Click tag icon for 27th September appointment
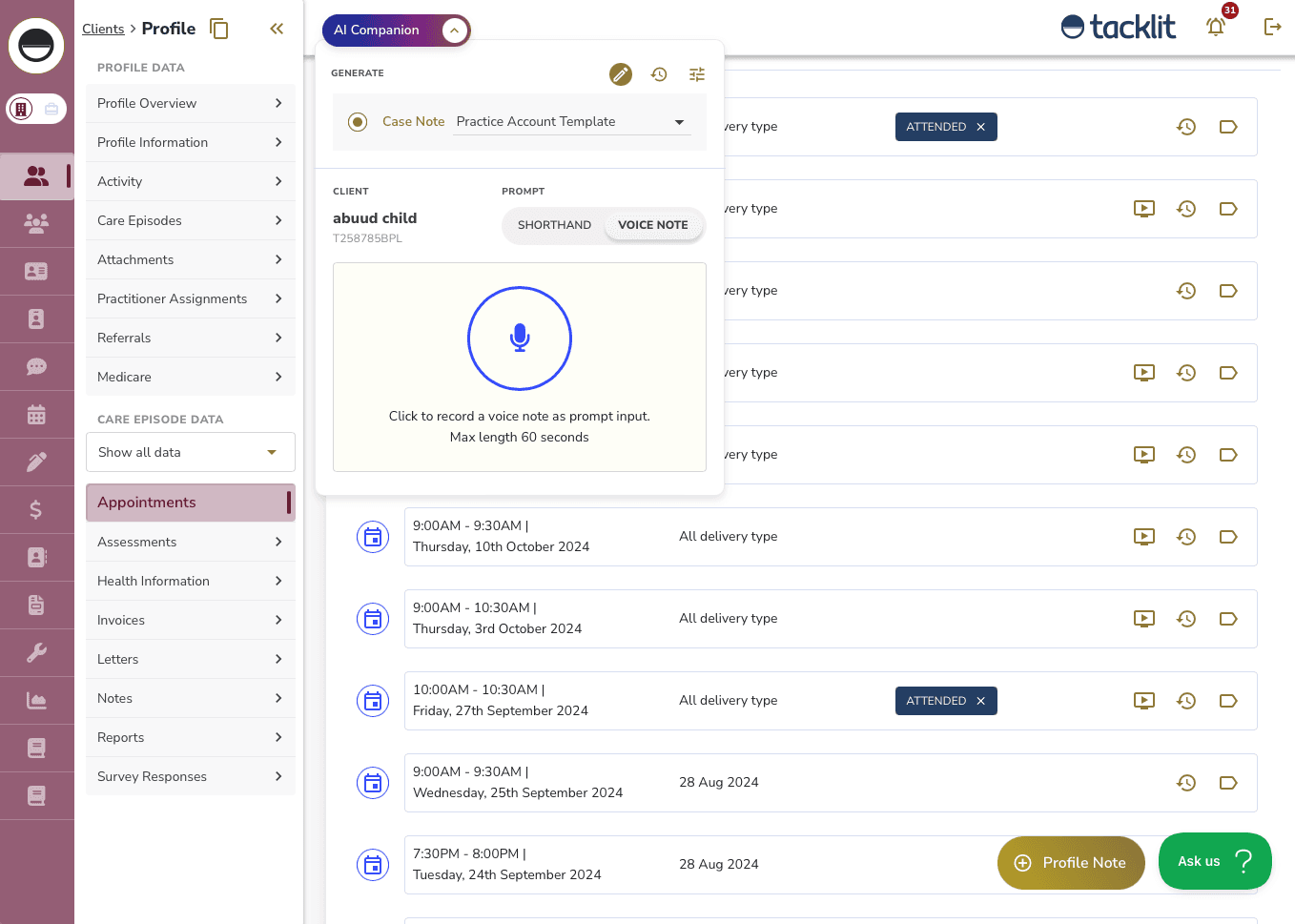This screenshot has width=1295, height=924. pos(1228,701)
